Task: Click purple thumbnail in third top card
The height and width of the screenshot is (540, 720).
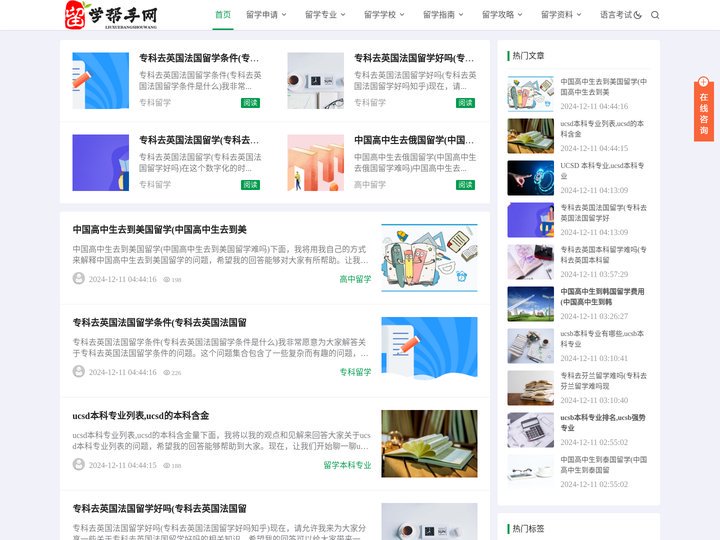Action: coord(101,163)
